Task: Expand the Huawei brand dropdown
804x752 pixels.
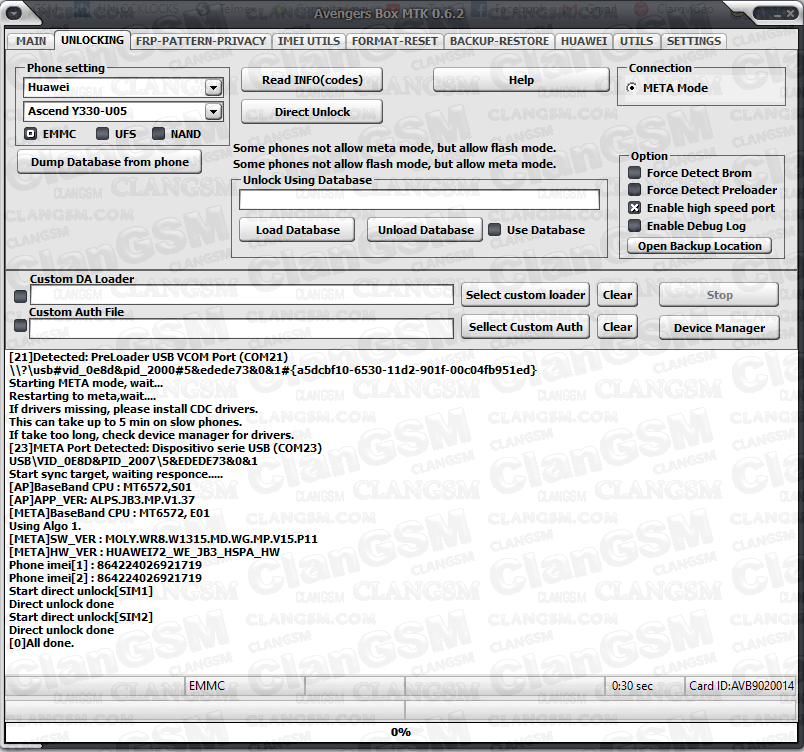Action: point(213,88)
